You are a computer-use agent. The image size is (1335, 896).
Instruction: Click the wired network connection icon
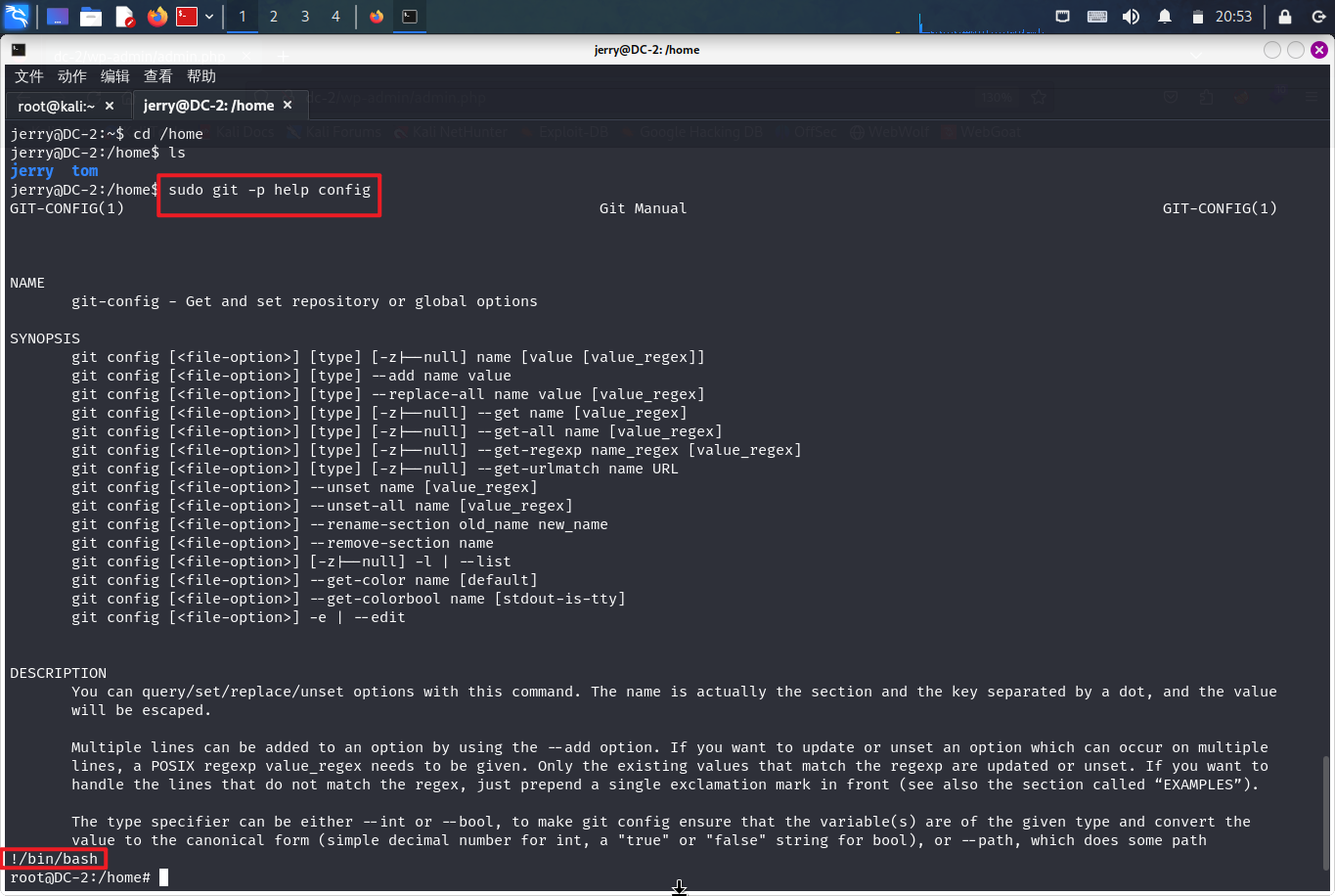tap(1063, 17)
